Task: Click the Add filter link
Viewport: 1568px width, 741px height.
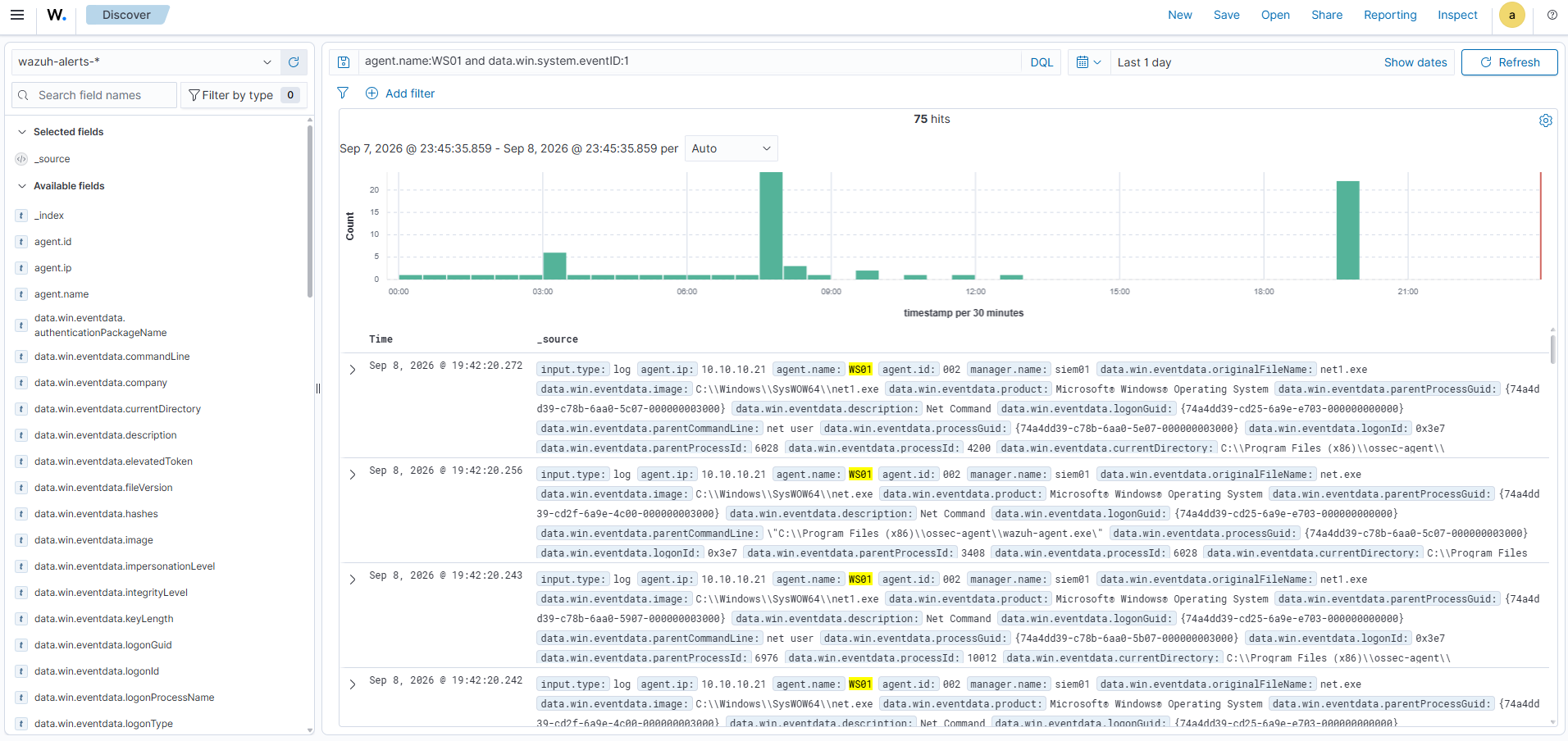Action: 410,93
